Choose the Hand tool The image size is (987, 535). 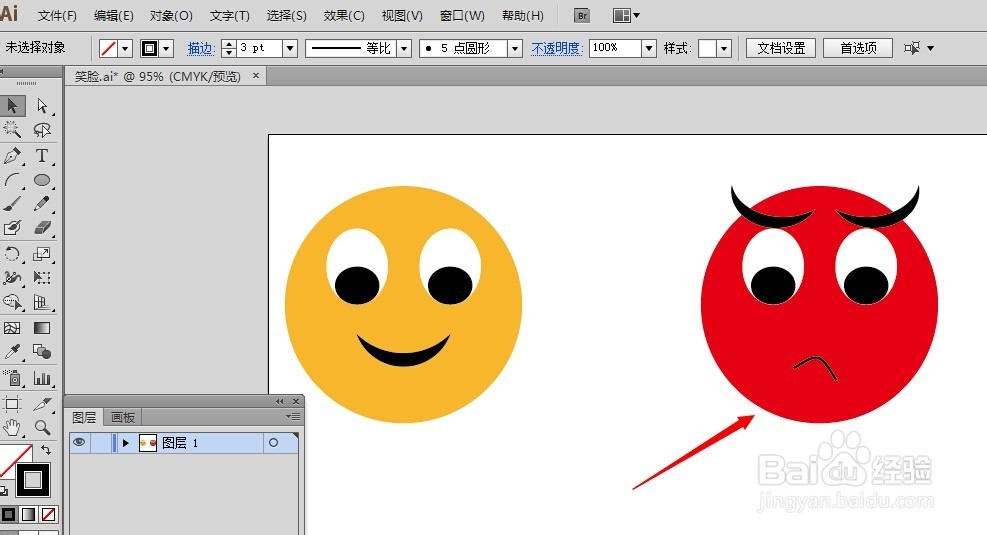(x=13, y=428)
